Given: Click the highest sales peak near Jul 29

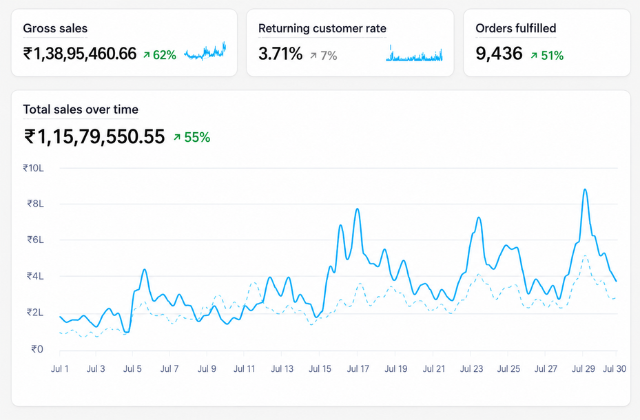Looking at the screenshot, I should (585, 189).
